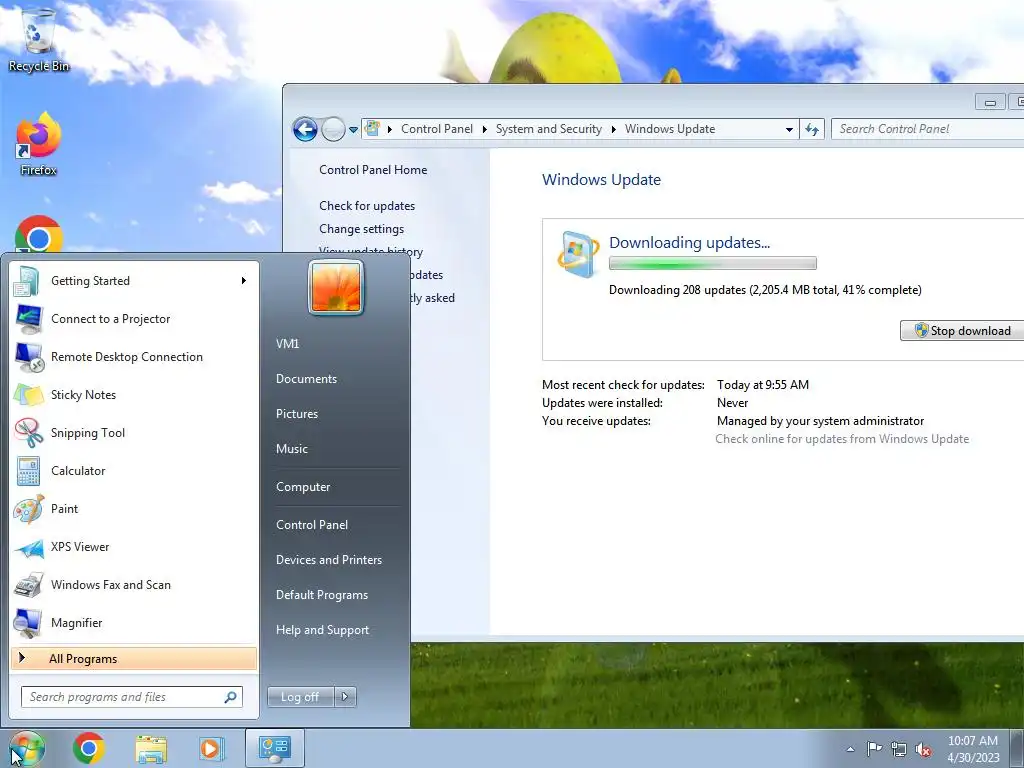1024x768 pixels.
Task: Click the Windows Fax and Scan icon
Action: 28,585
